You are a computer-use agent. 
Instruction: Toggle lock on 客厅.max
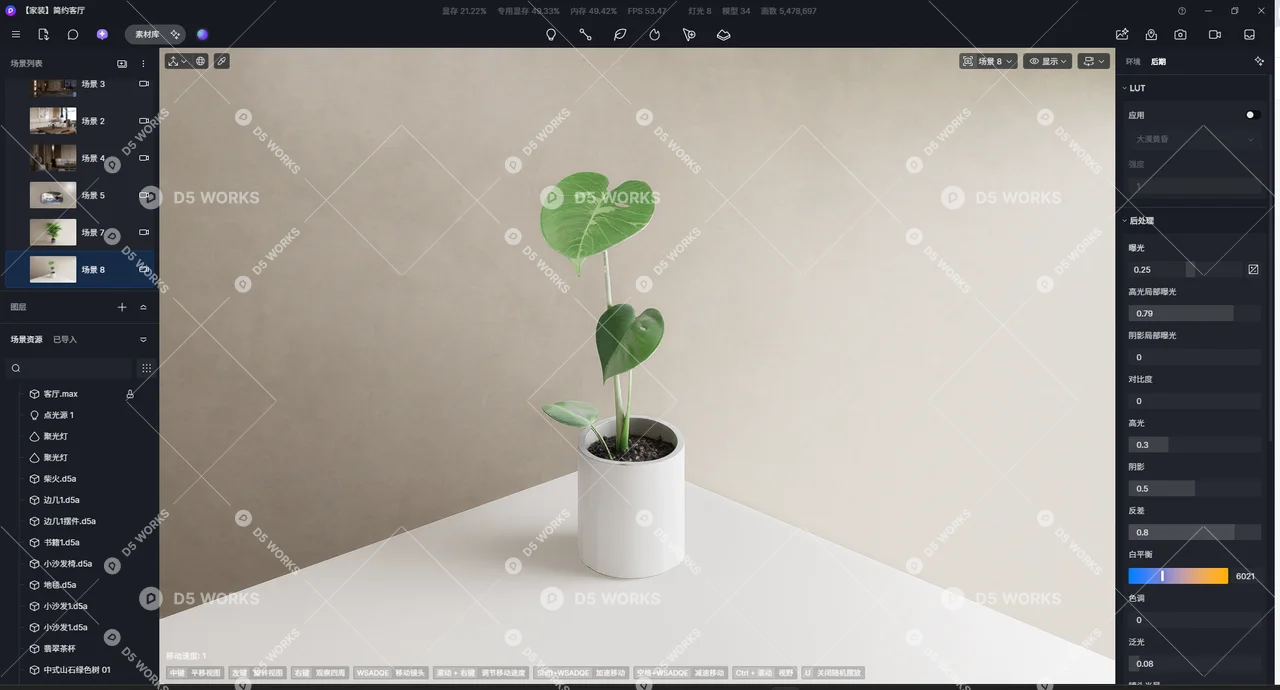(x=130, y=394)
